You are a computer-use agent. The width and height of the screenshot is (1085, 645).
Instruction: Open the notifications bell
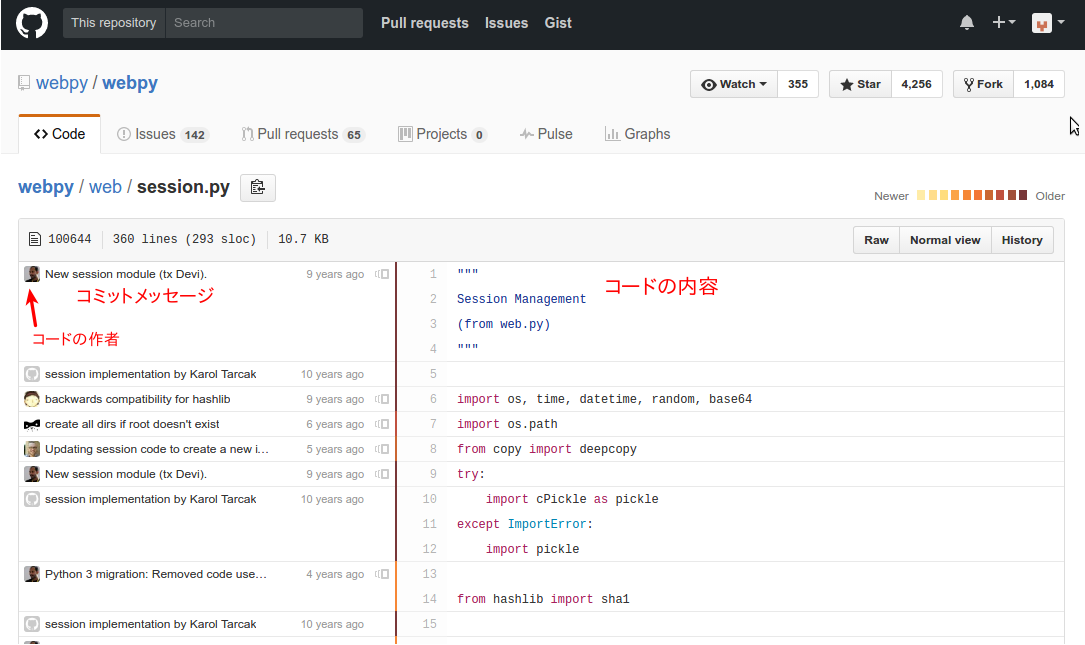tap(967, 23)
